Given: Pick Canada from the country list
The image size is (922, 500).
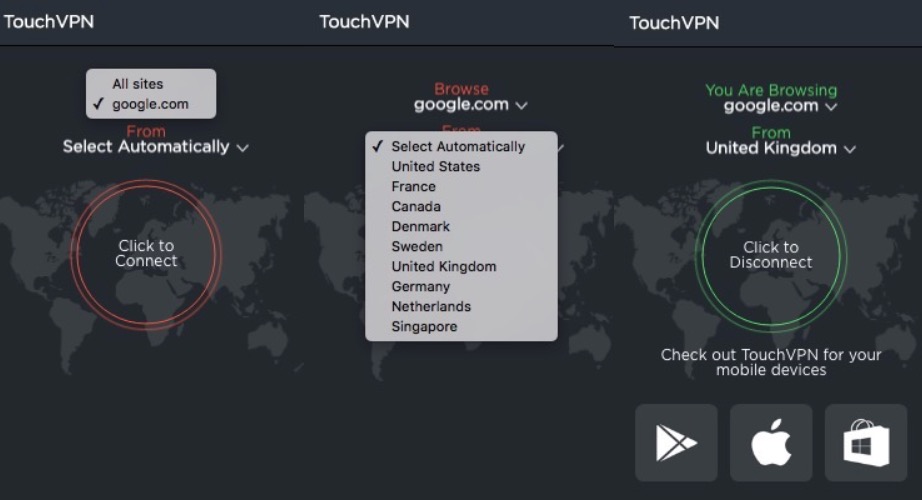Looking at the screenshot, I should (x=416, y=207).
